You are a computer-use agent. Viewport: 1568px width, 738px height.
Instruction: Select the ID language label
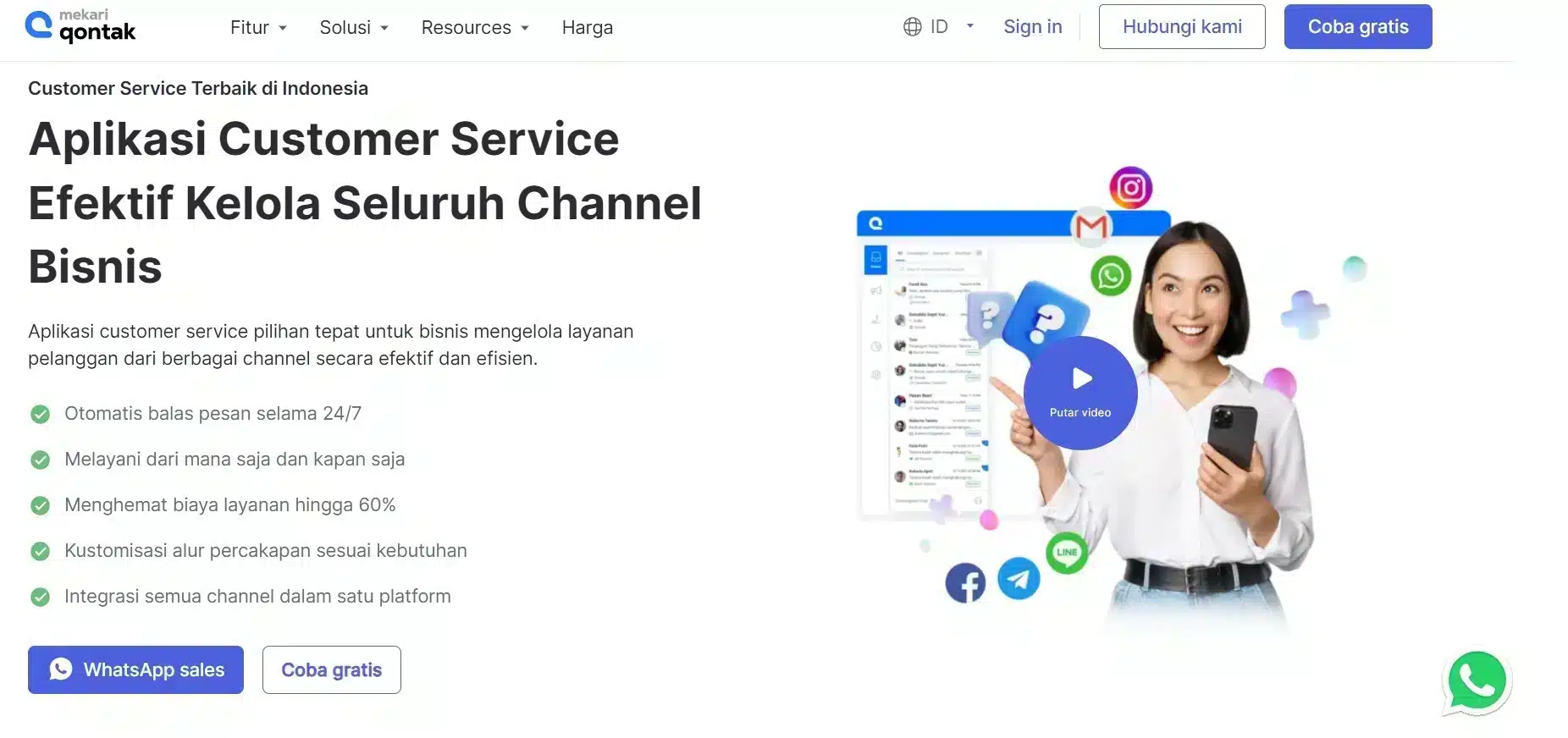(x=939, y=27)
